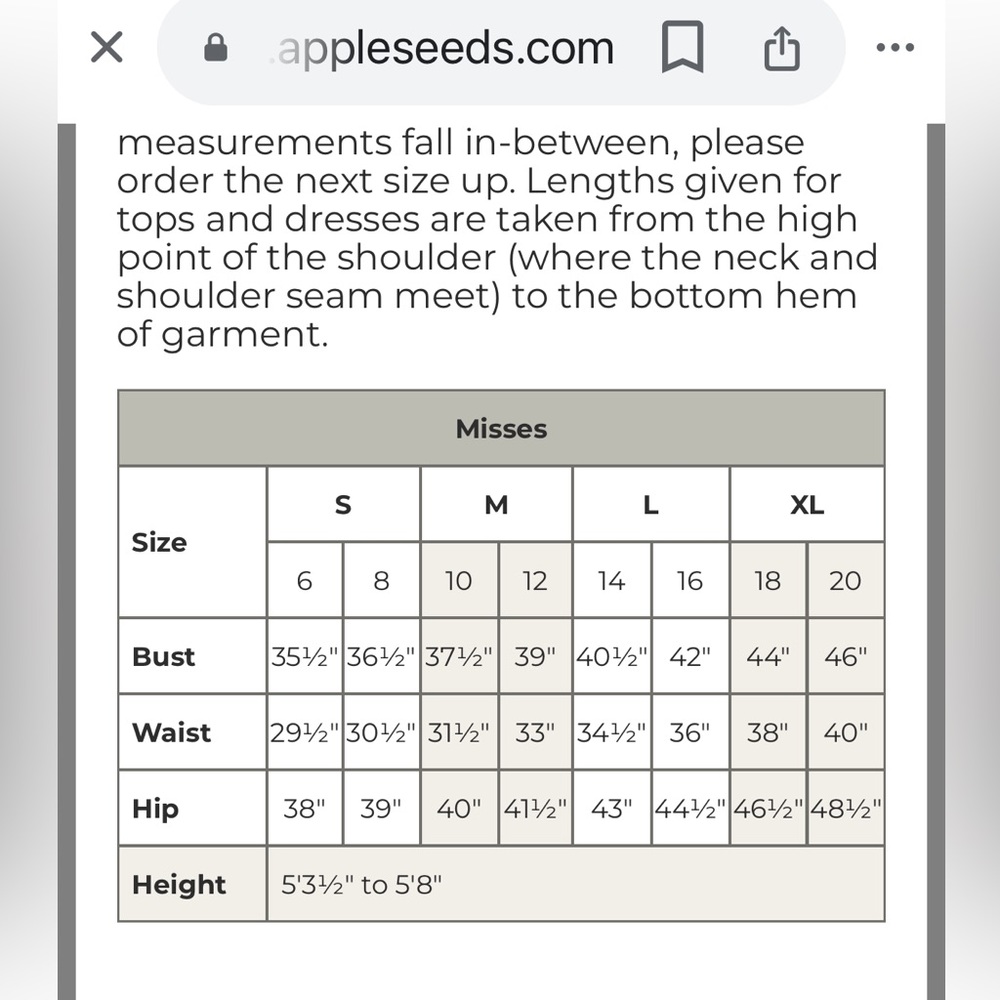Select size 6 cell

click(305, 581)
